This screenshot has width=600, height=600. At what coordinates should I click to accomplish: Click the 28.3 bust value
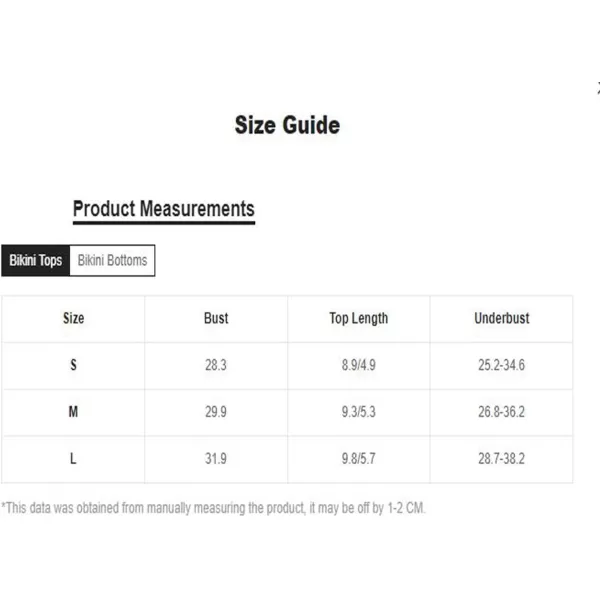click(x=216, y=365)
